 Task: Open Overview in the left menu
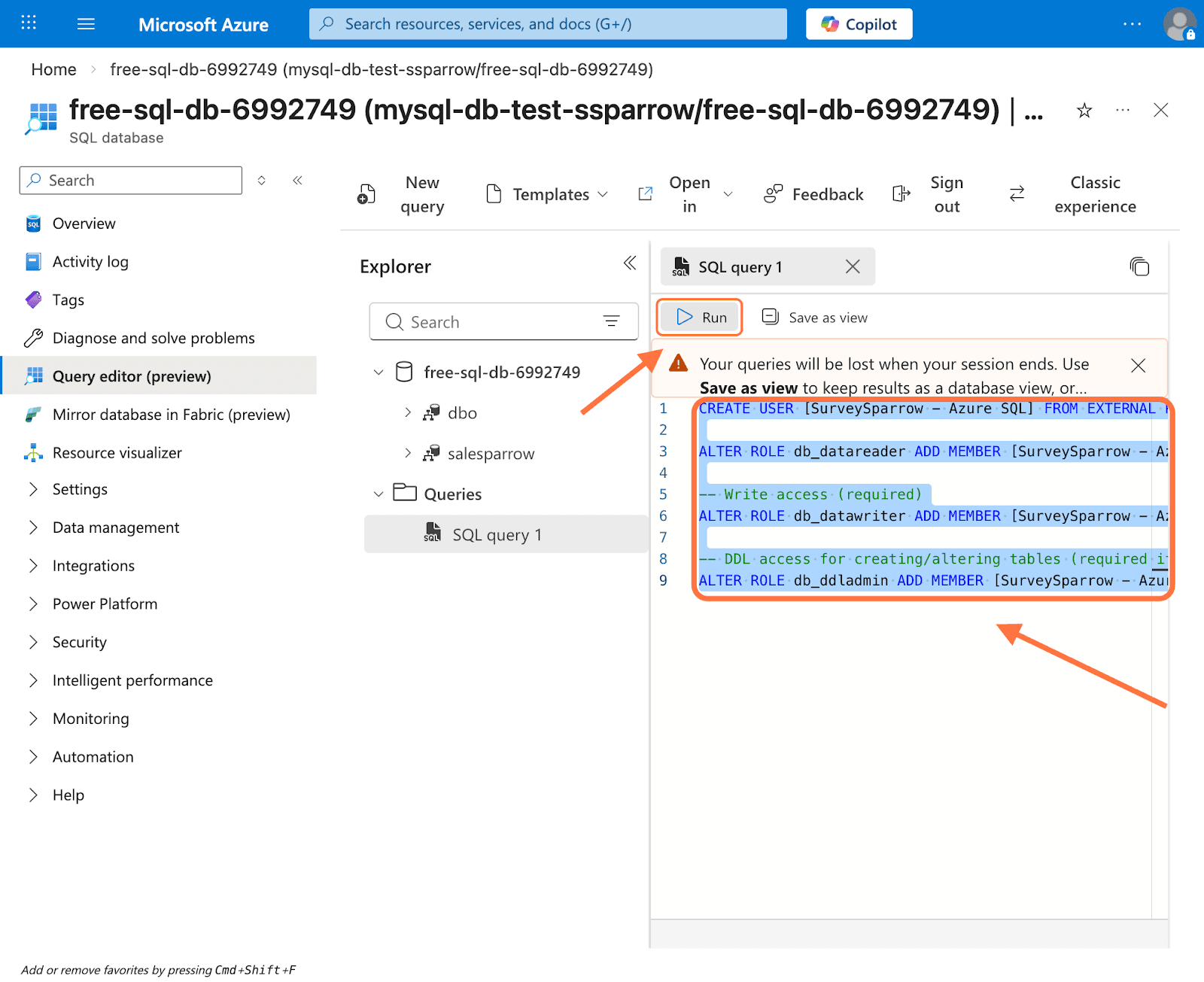84,223
